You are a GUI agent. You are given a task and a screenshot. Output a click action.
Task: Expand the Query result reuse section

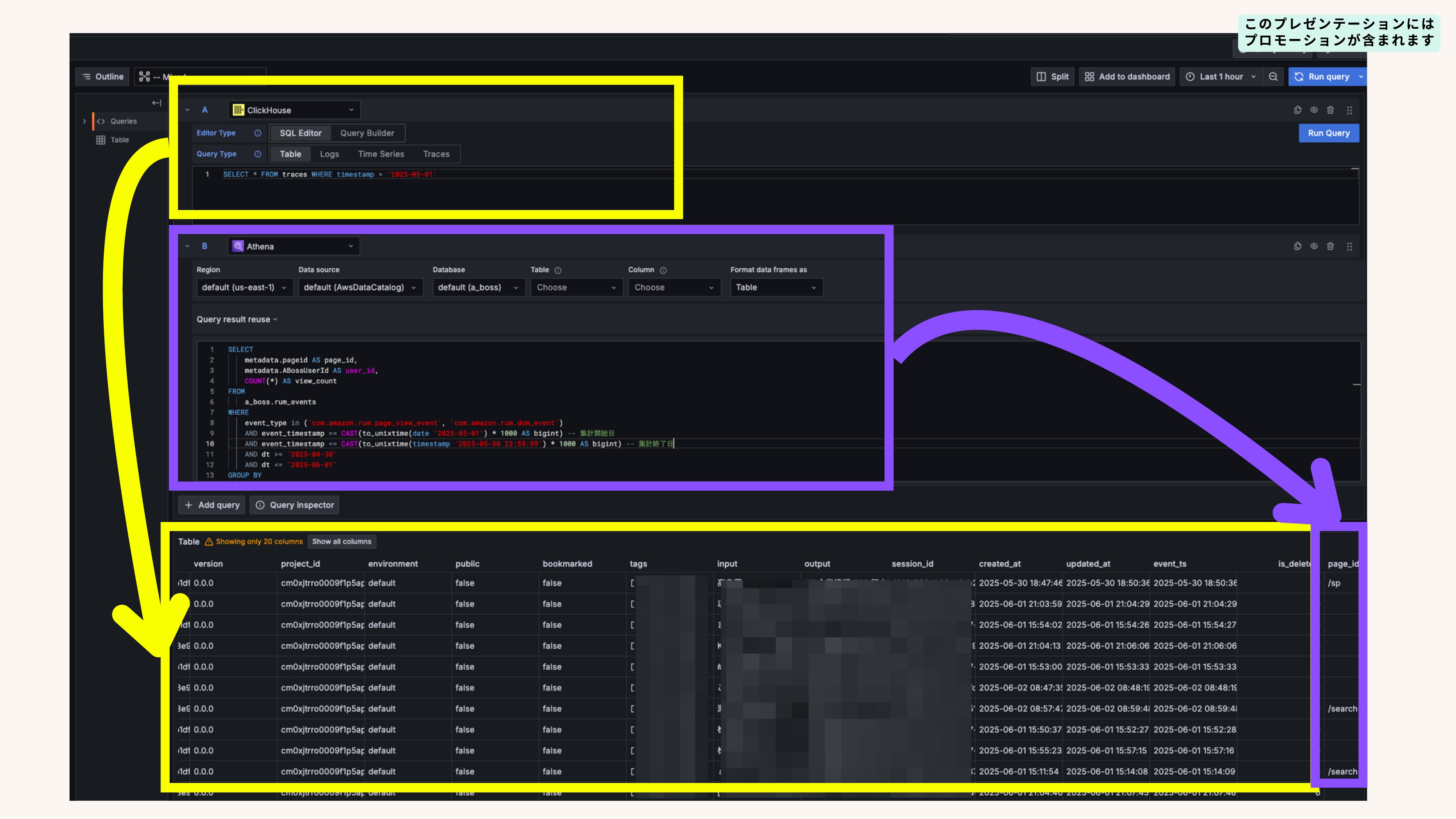point(237,320)
